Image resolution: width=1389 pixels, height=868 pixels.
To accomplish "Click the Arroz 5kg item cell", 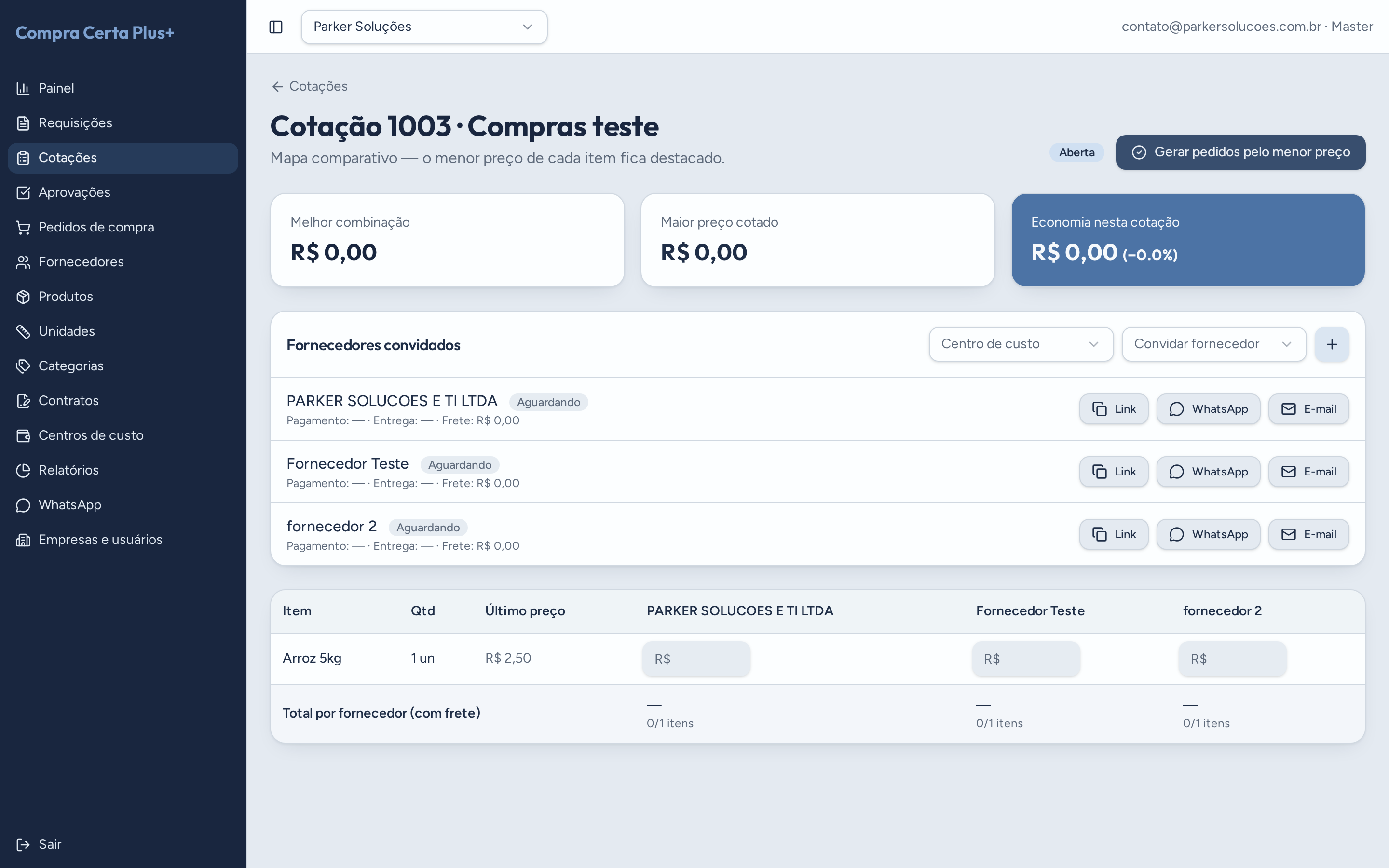I will point(312,658).
